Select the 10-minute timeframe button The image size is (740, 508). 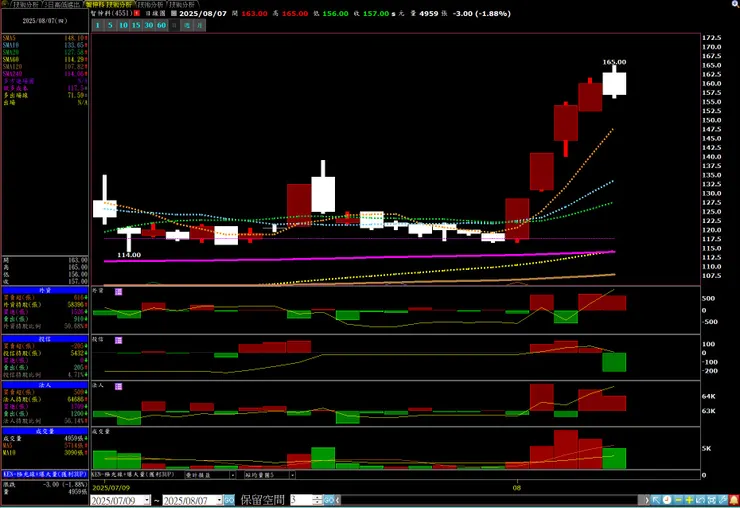(123, 25)
